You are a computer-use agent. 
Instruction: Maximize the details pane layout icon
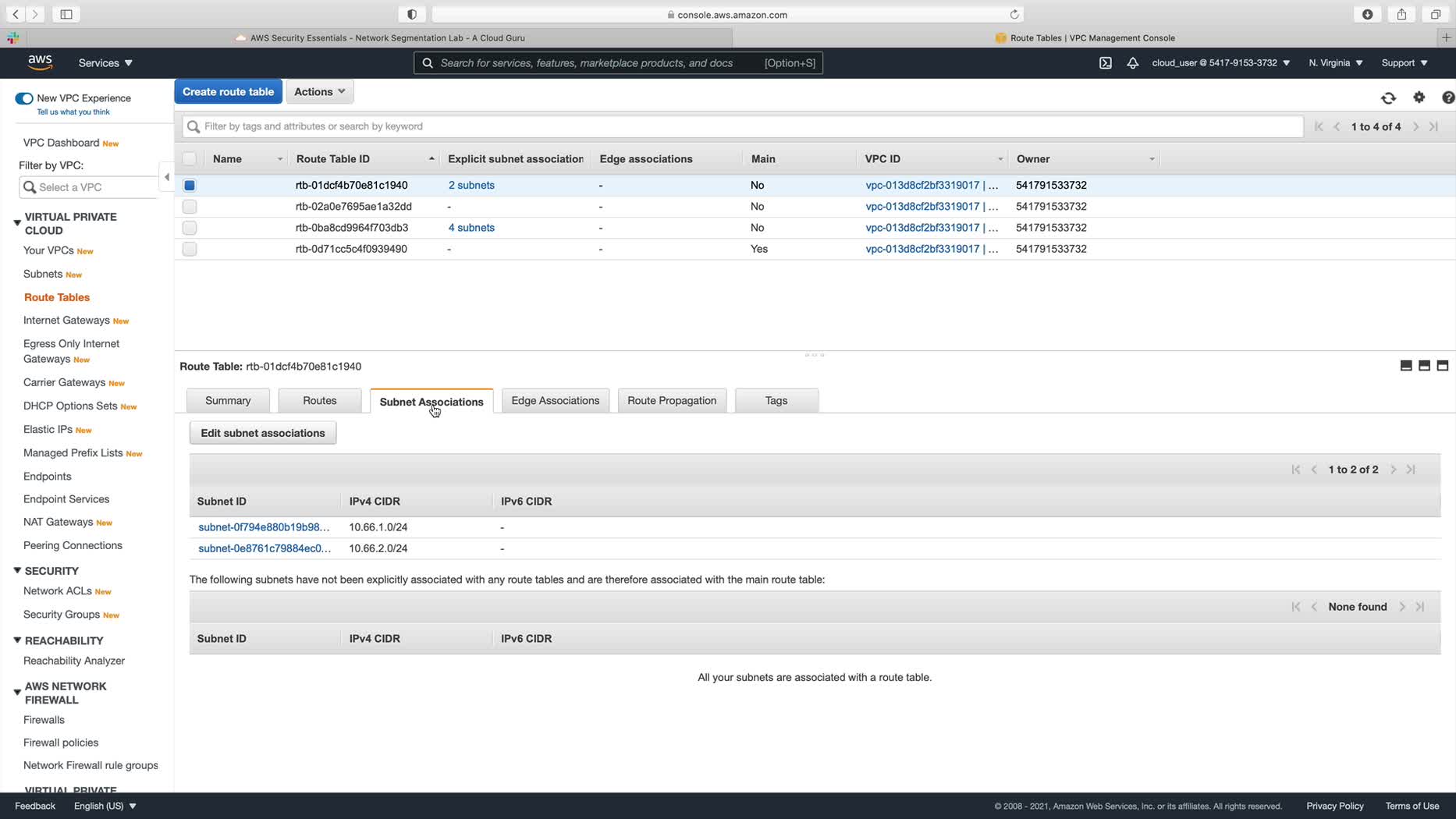(1442, 366)
